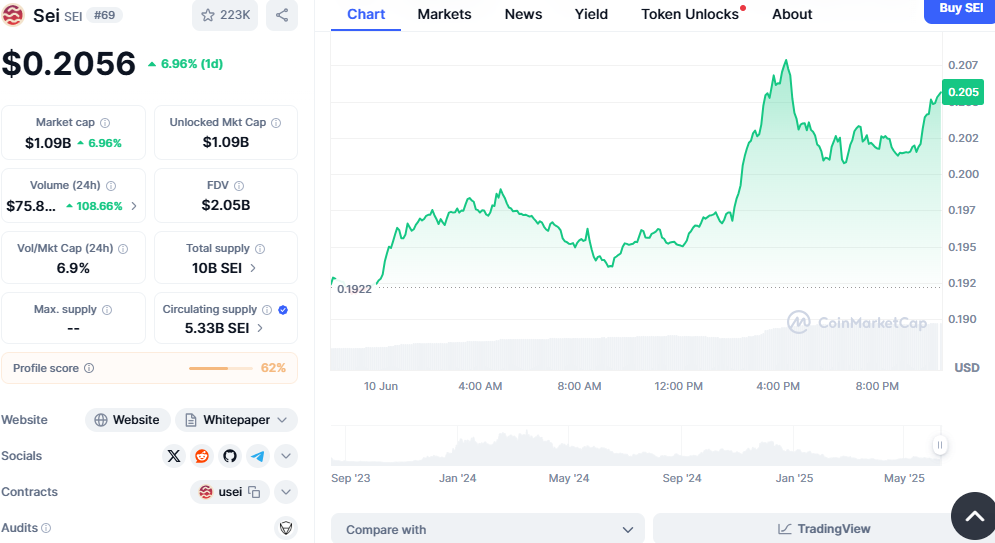The width and height of the screenshot is (995, 543).
Task: Switch to the Markets tab
Action: (444, 14)
